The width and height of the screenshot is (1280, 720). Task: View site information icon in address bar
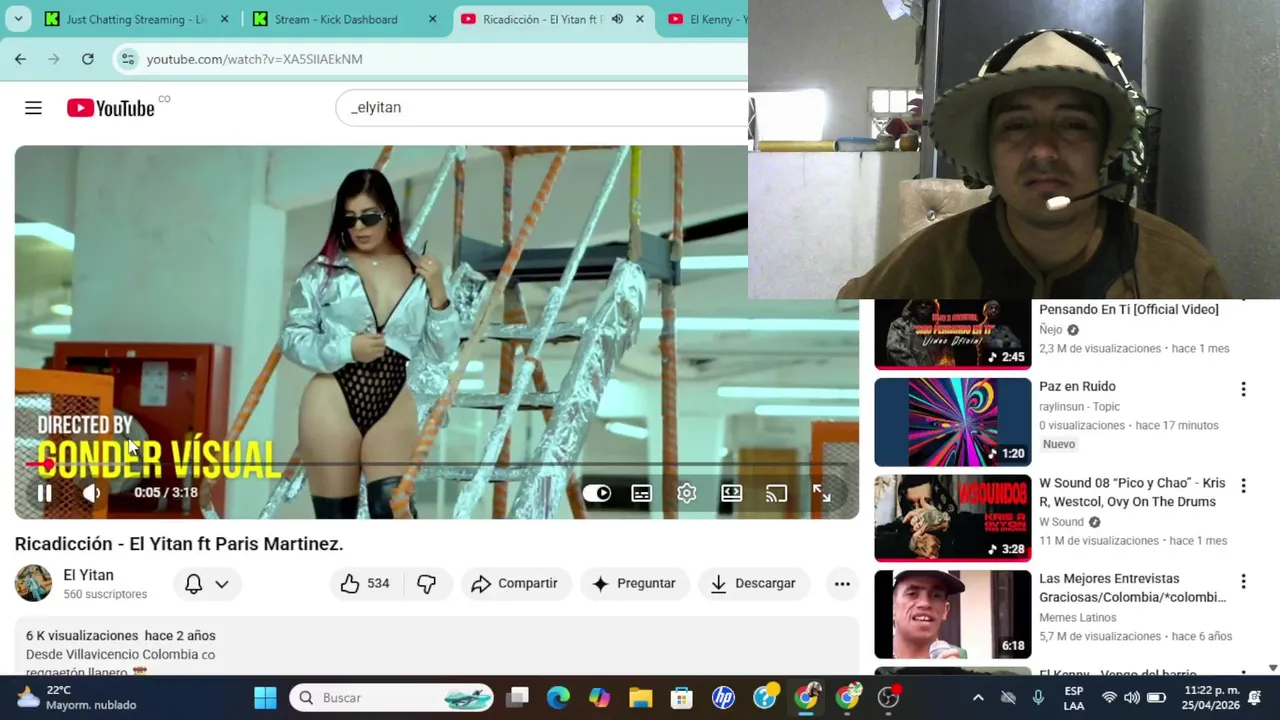[x=128, y=59]
